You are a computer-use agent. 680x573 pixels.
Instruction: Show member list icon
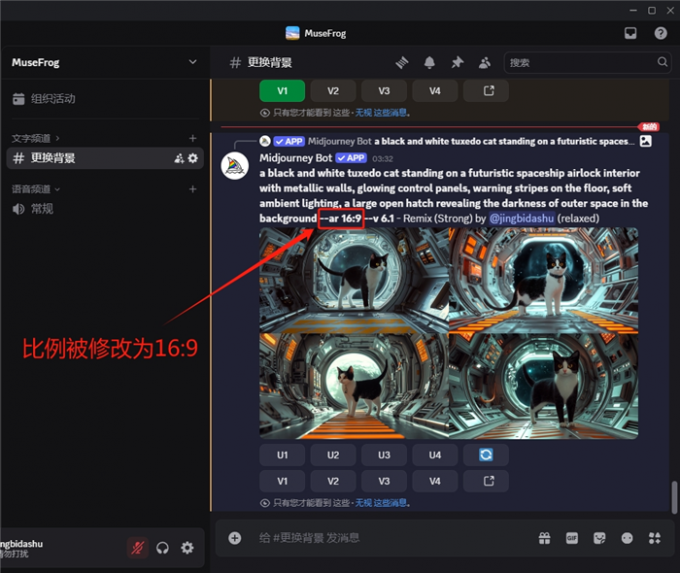[x=484, y=63]
